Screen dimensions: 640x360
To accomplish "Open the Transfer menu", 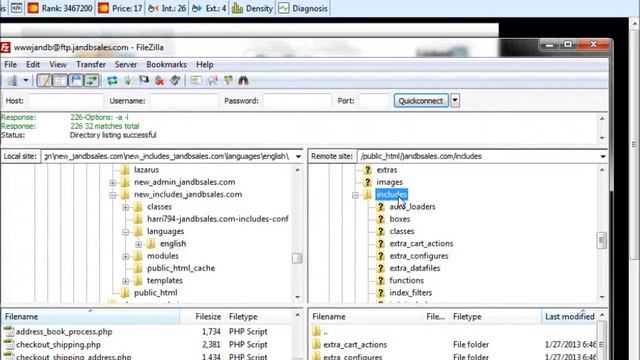I will point(91,64).
